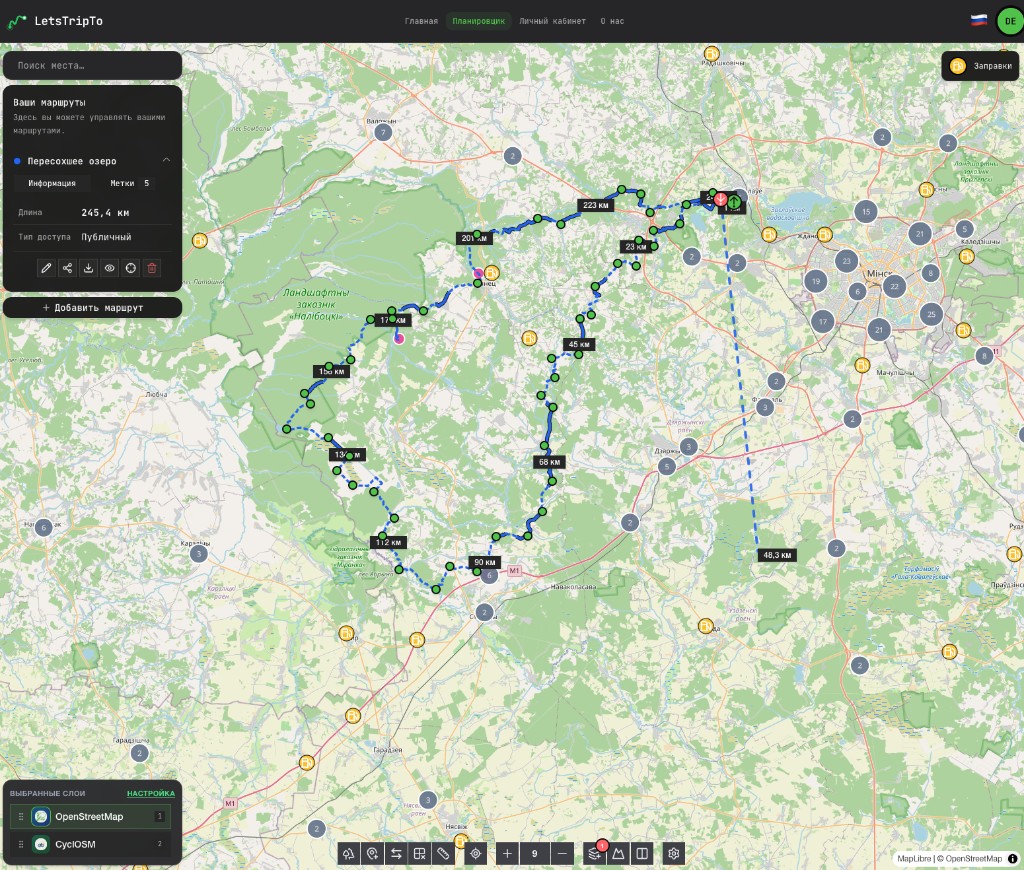Grab the OpenStreetMap layer reorder handle
Viewport: 1024px width, 870px height.
coord(21,816)
